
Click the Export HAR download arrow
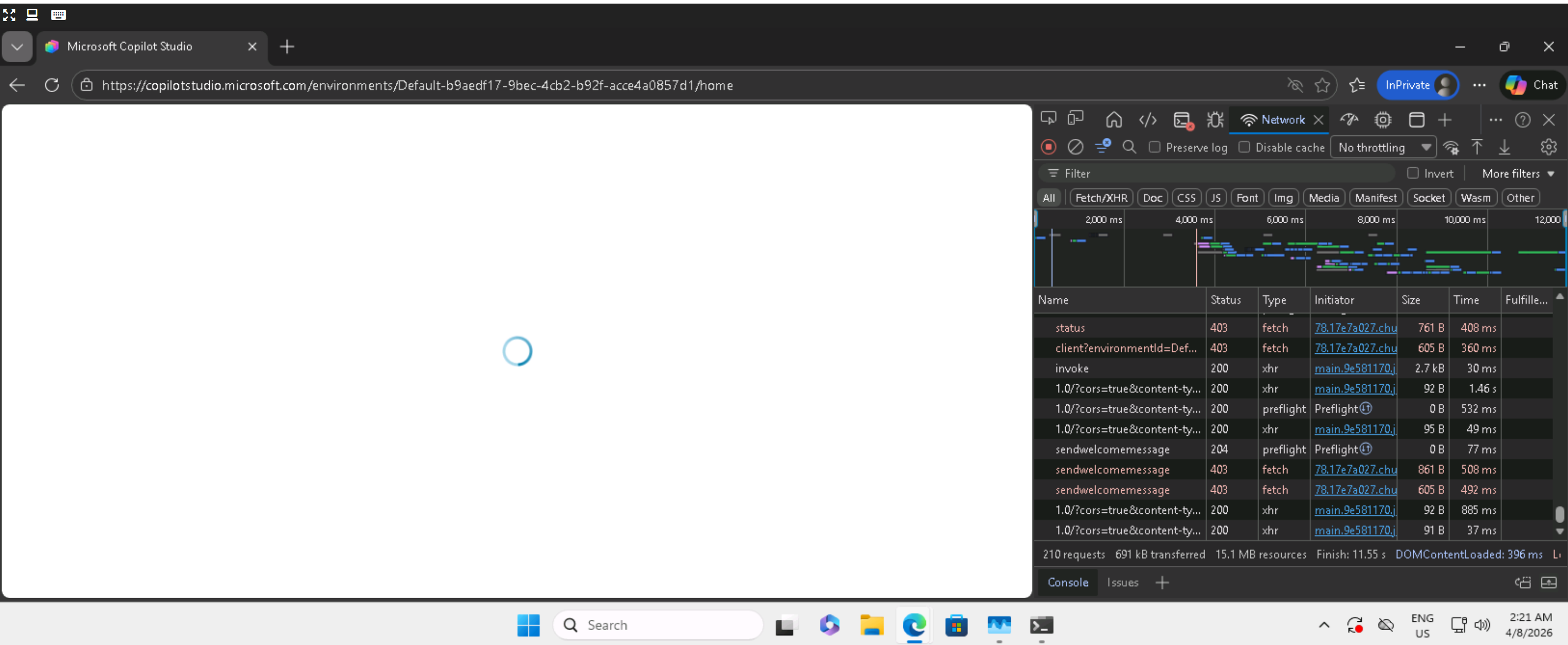[x=1504, y=147]
